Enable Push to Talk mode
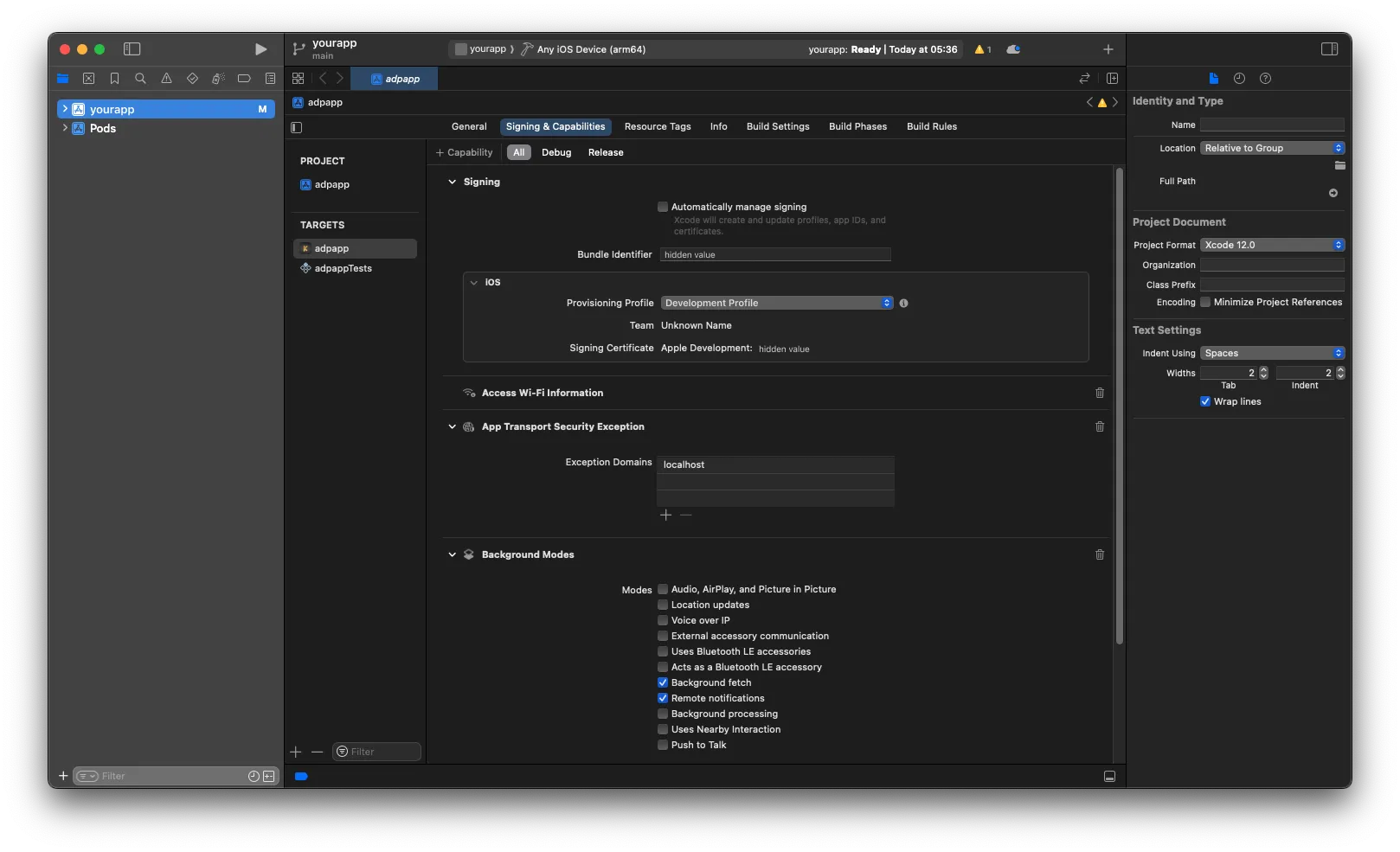Screen dimensions: 1400x852 (x=663, y=745)
